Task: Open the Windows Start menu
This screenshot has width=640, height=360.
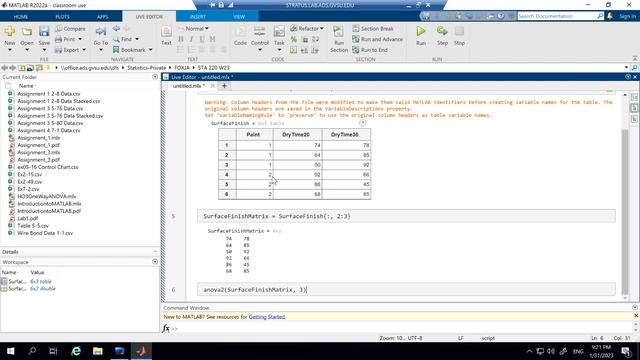Action: [11, 351]
